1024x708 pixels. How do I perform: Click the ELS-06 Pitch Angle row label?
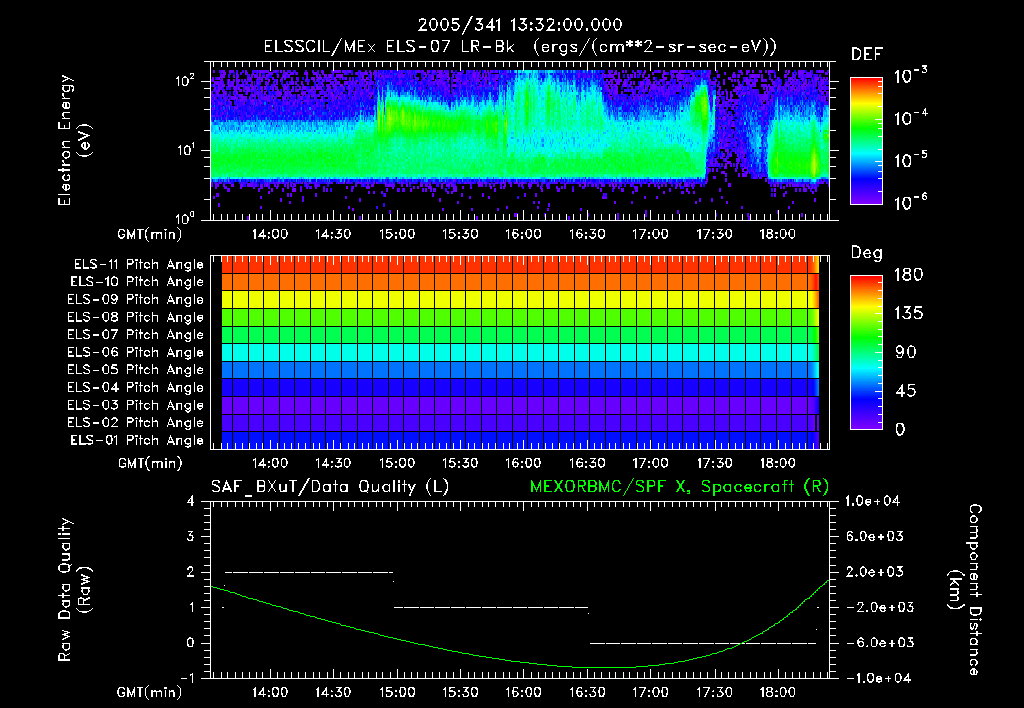click(135, 352)
